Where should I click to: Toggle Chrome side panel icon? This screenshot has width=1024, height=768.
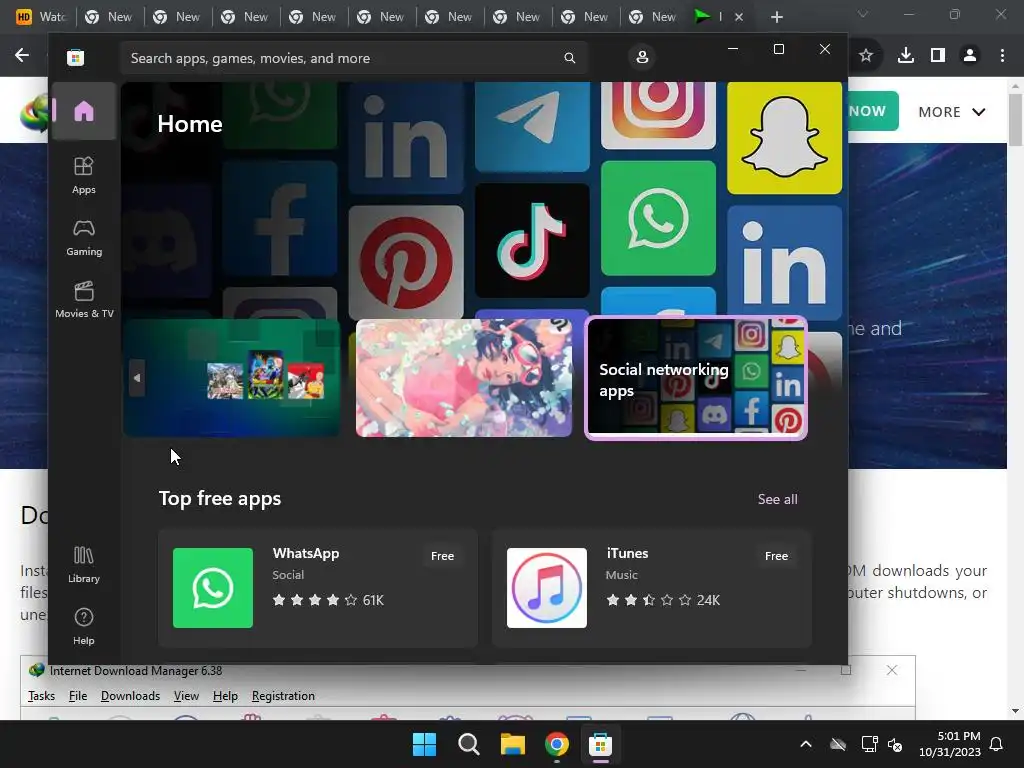(x=938, y=56)
